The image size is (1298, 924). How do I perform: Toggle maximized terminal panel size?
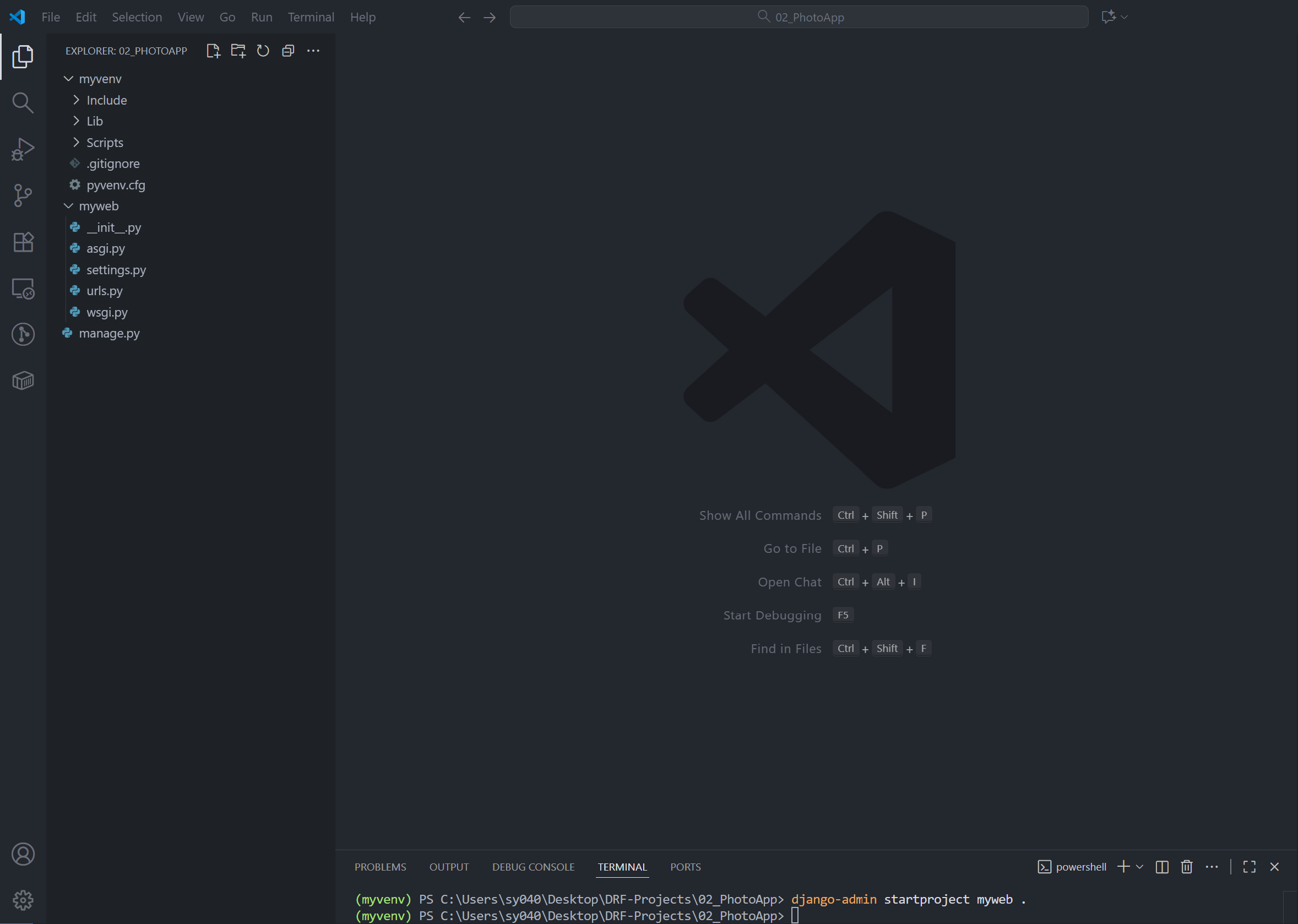[1249, 867]
